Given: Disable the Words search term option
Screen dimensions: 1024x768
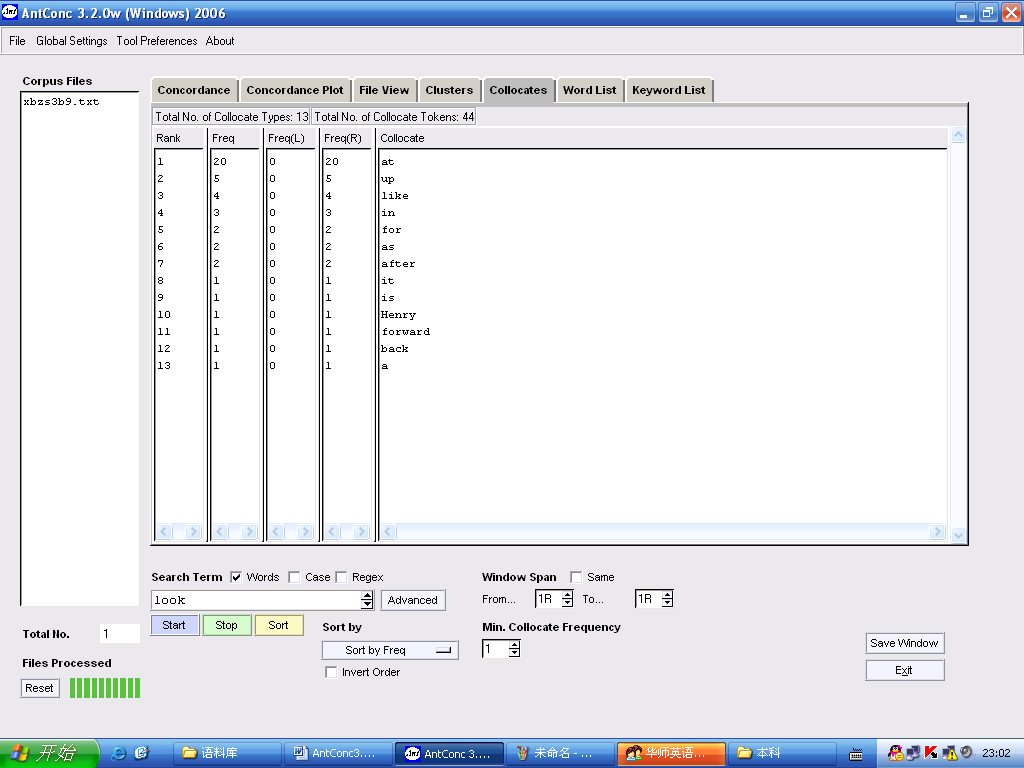Looking at the screenshot, I should click(237, 577).
